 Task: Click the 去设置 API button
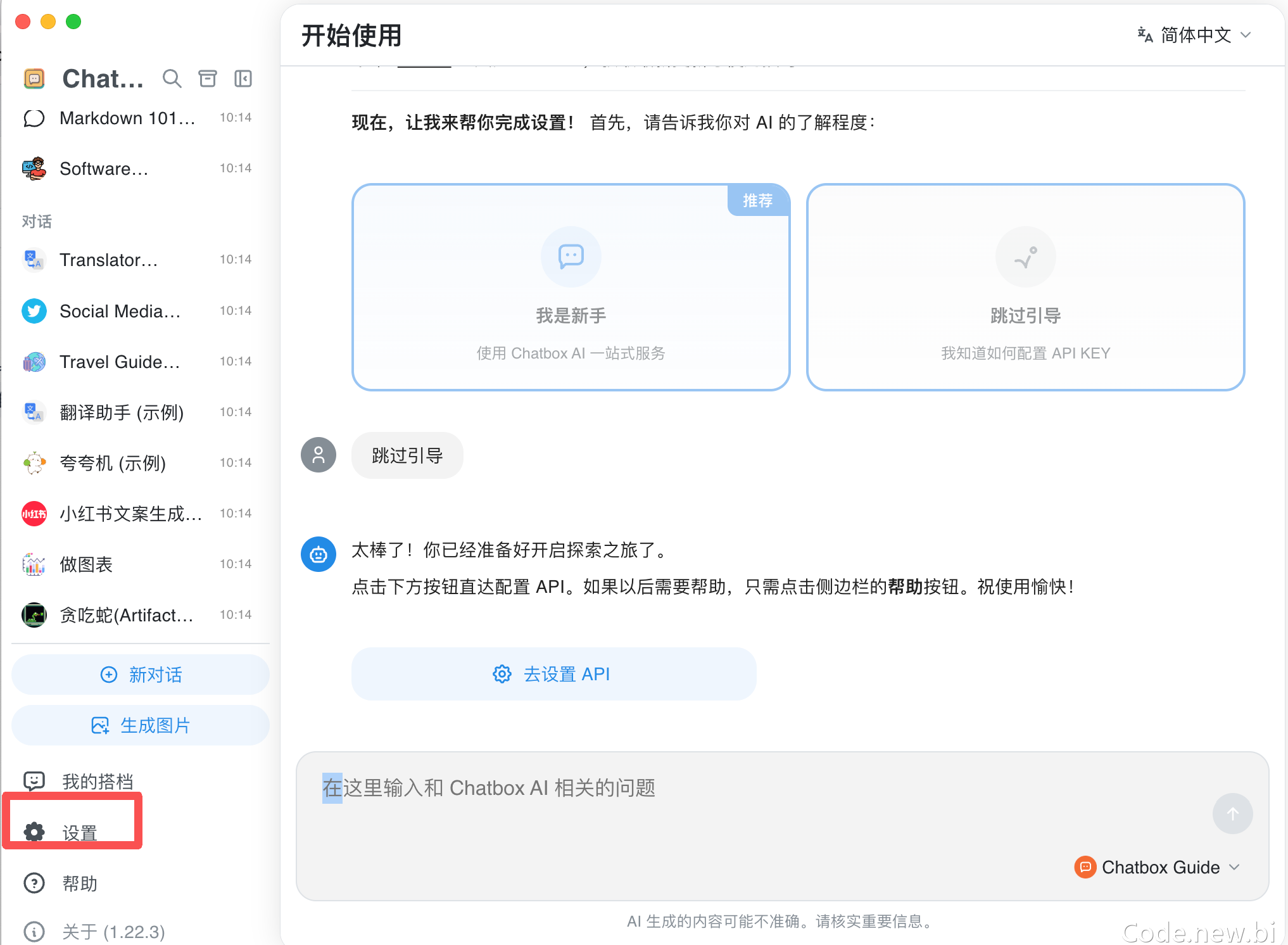554,674
